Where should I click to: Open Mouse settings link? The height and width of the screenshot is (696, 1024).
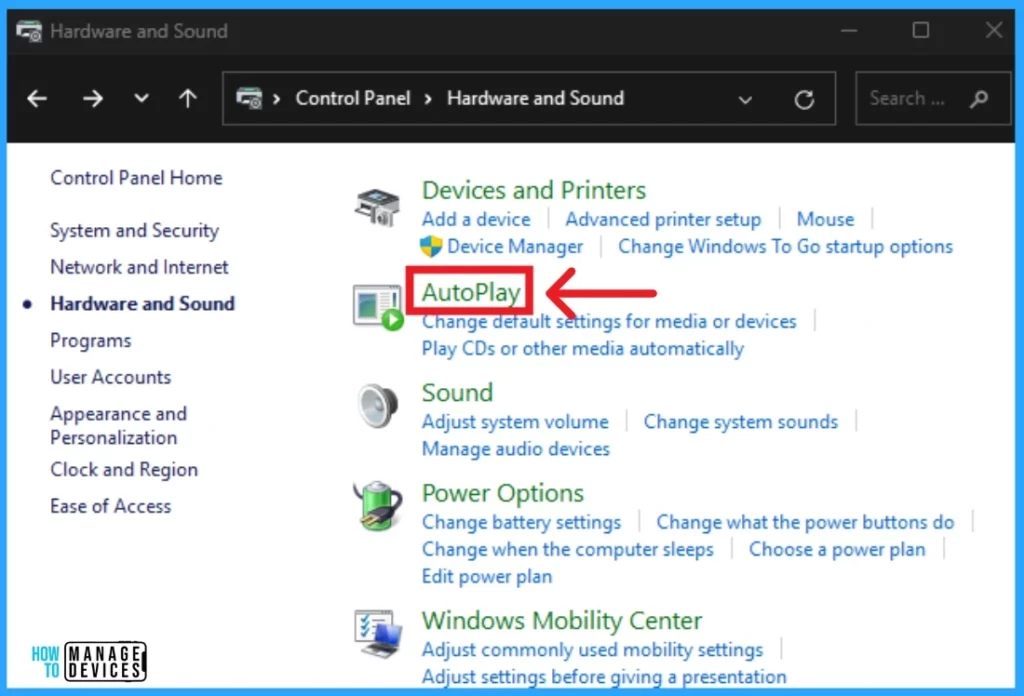click(825, 219)
